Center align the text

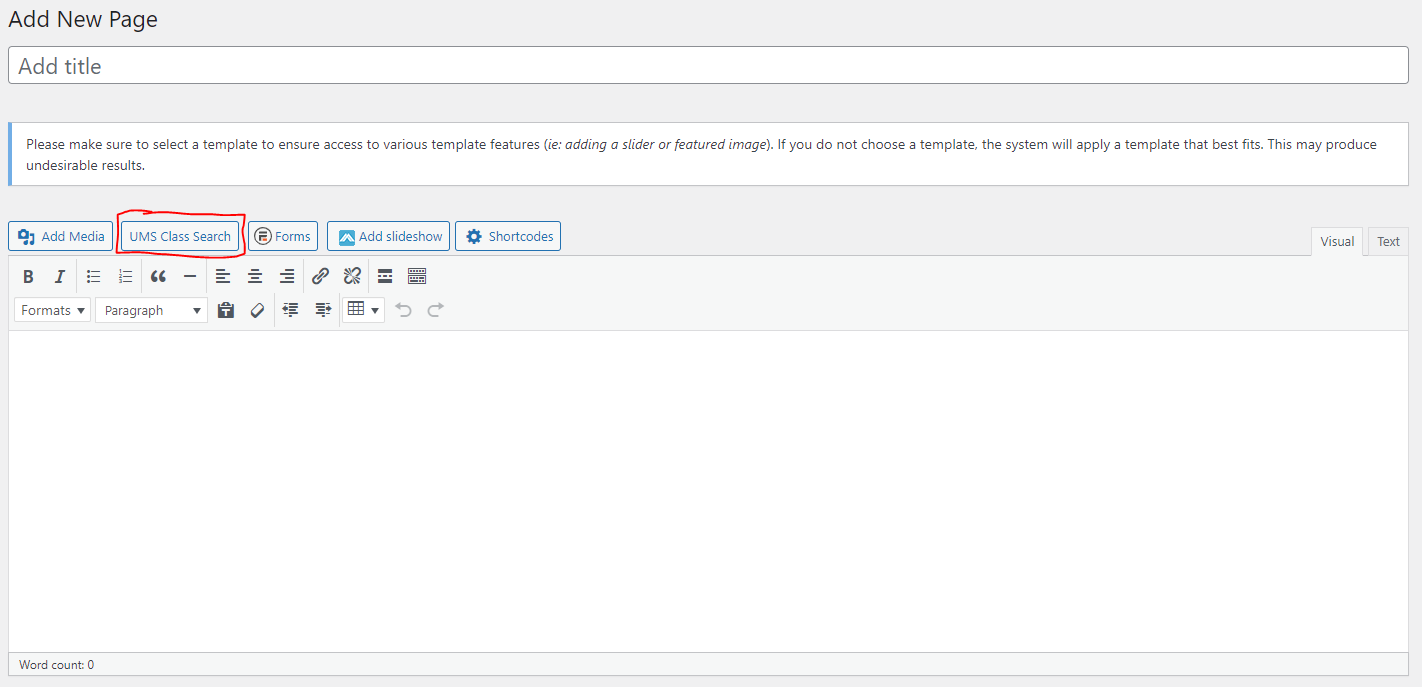(x=255, y=277)
